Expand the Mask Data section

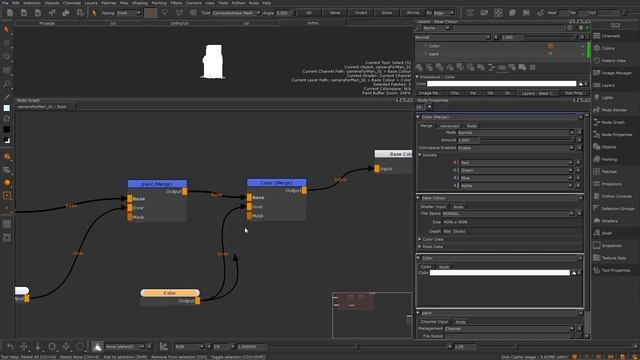[420, 247]
